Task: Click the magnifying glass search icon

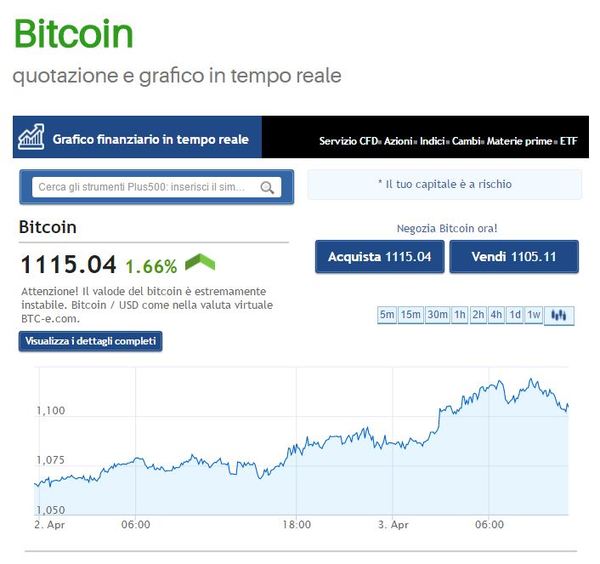Action: [267, 187]
